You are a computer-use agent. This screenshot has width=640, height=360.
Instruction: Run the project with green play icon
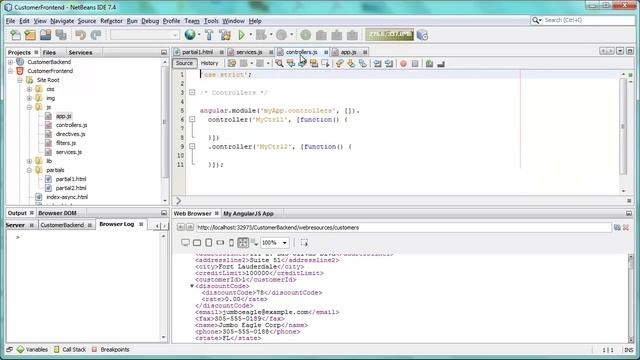click(242, 35)
